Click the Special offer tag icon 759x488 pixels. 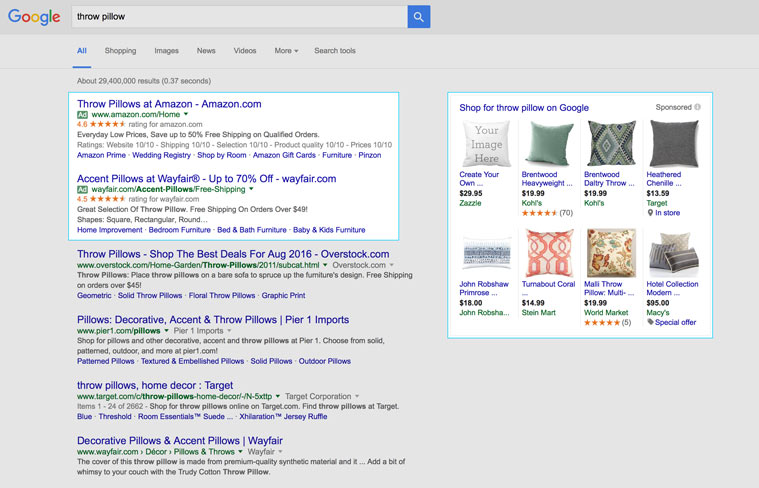(x=650, y=322)
